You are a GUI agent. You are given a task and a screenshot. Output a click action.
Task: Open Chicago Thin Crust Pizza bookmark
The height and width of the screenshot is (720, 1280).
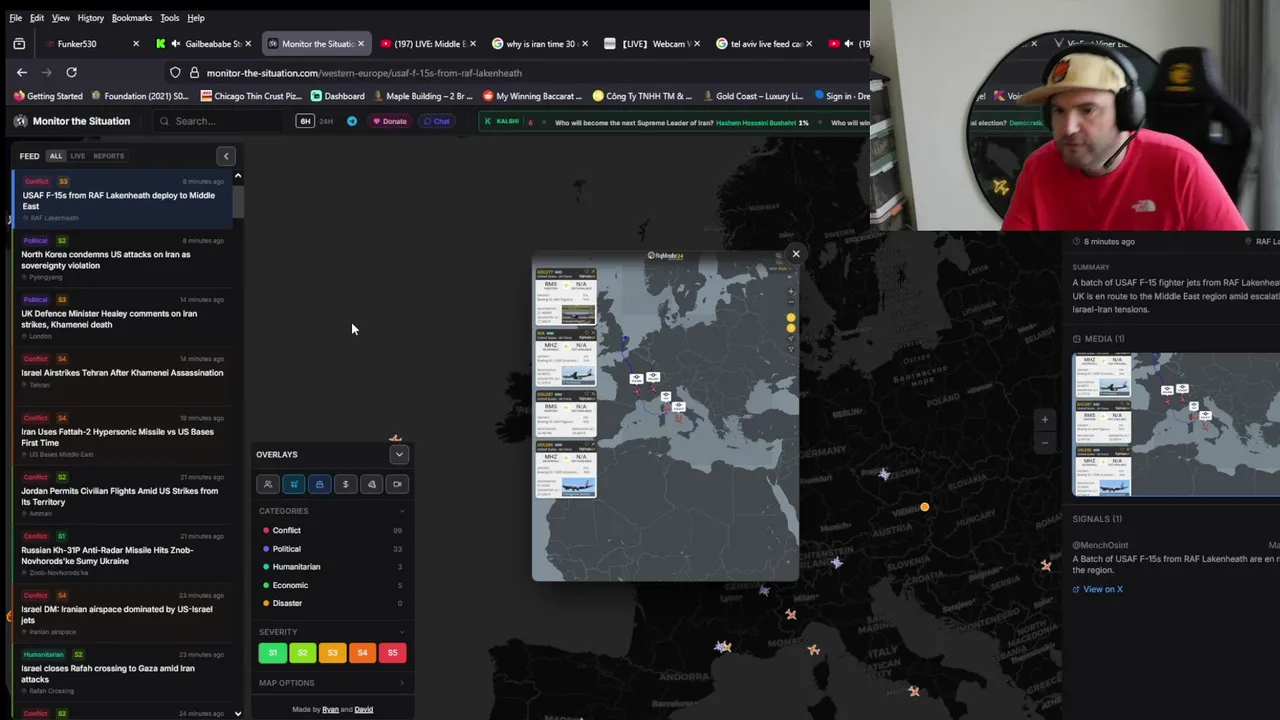251,96
